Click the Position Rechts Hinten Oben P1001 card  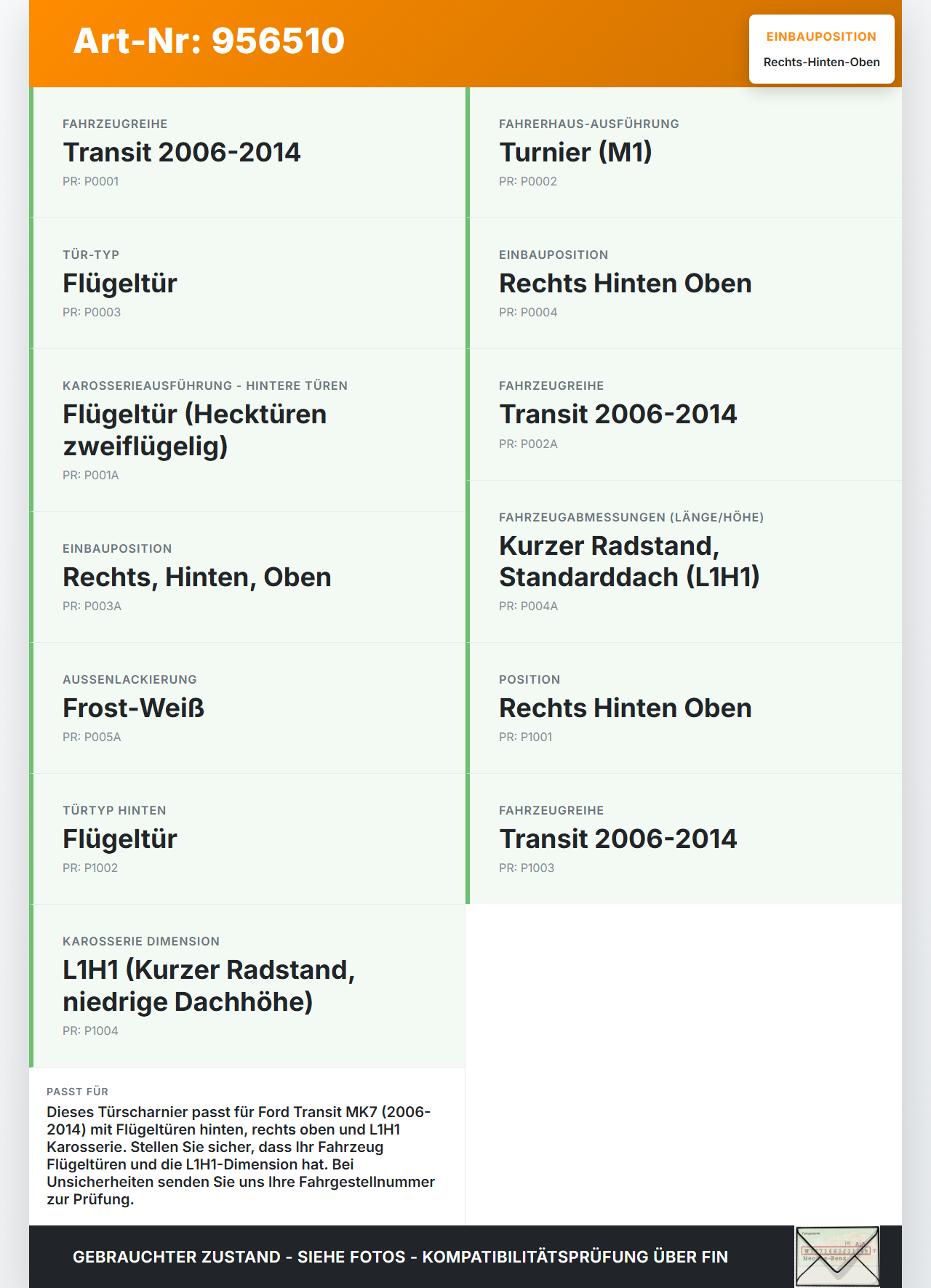tap(684, 708)
